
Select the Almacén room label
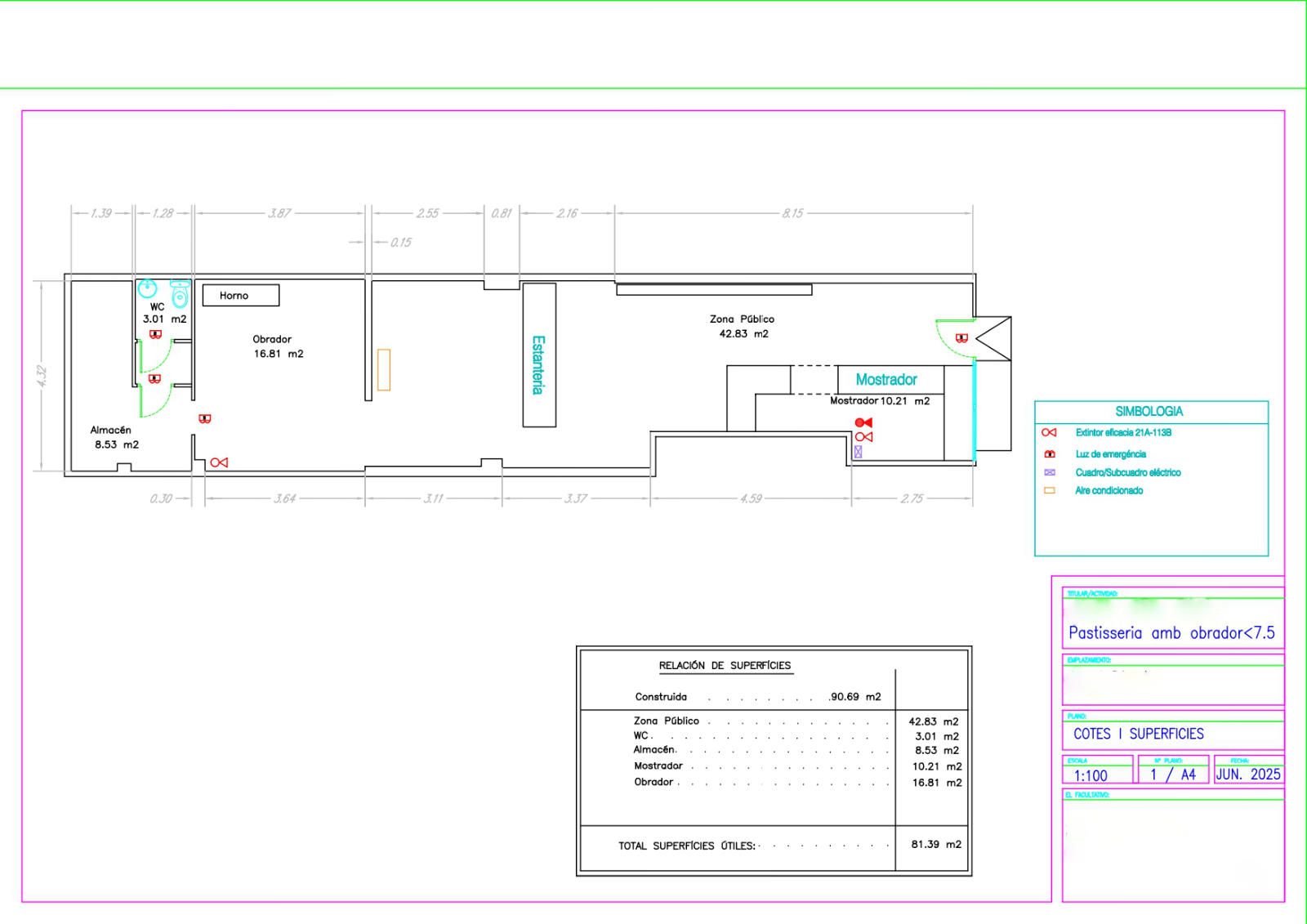[111, 431]
